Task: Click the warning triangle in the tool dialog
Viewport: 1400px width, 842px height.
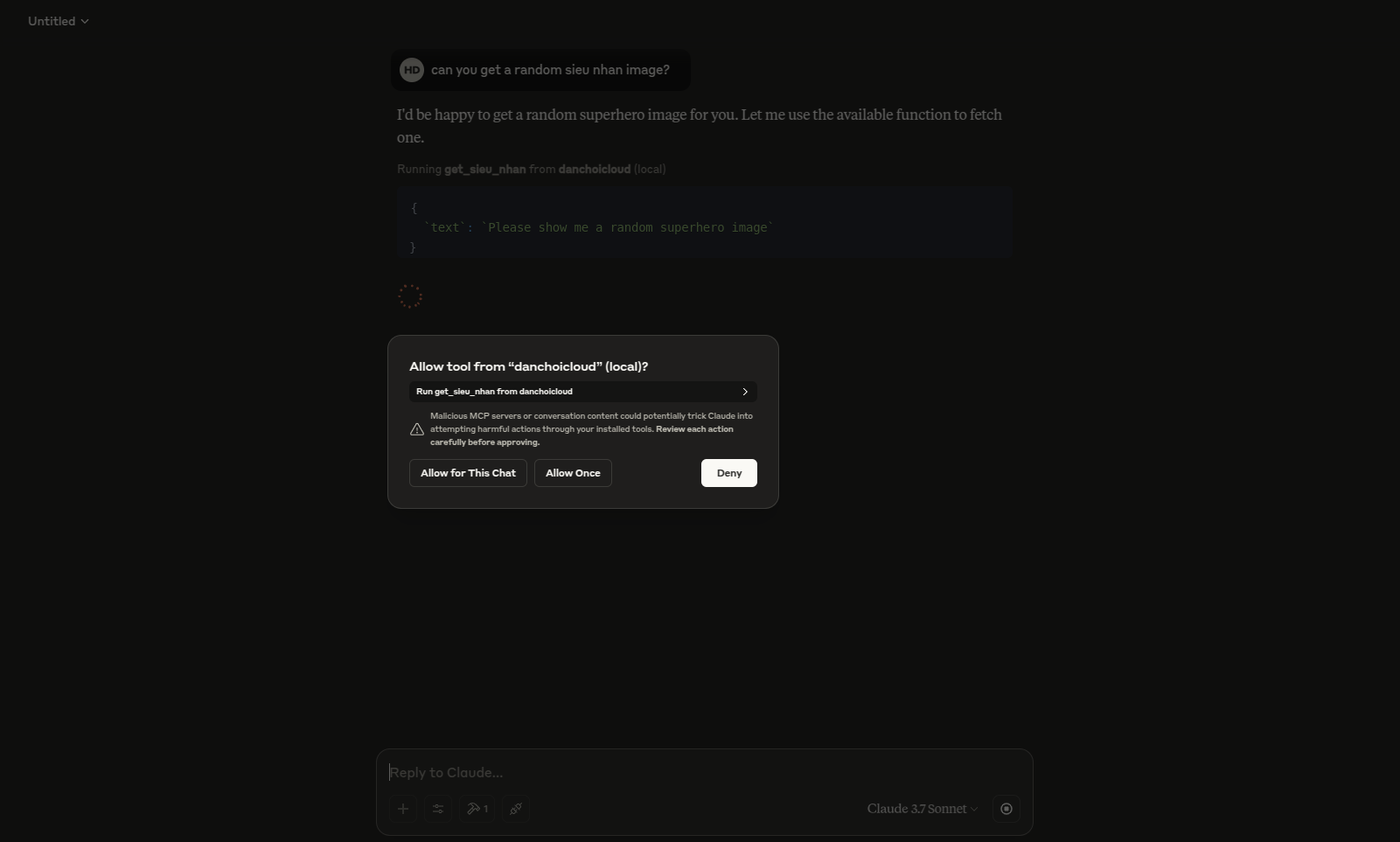Action: point(417,429)
